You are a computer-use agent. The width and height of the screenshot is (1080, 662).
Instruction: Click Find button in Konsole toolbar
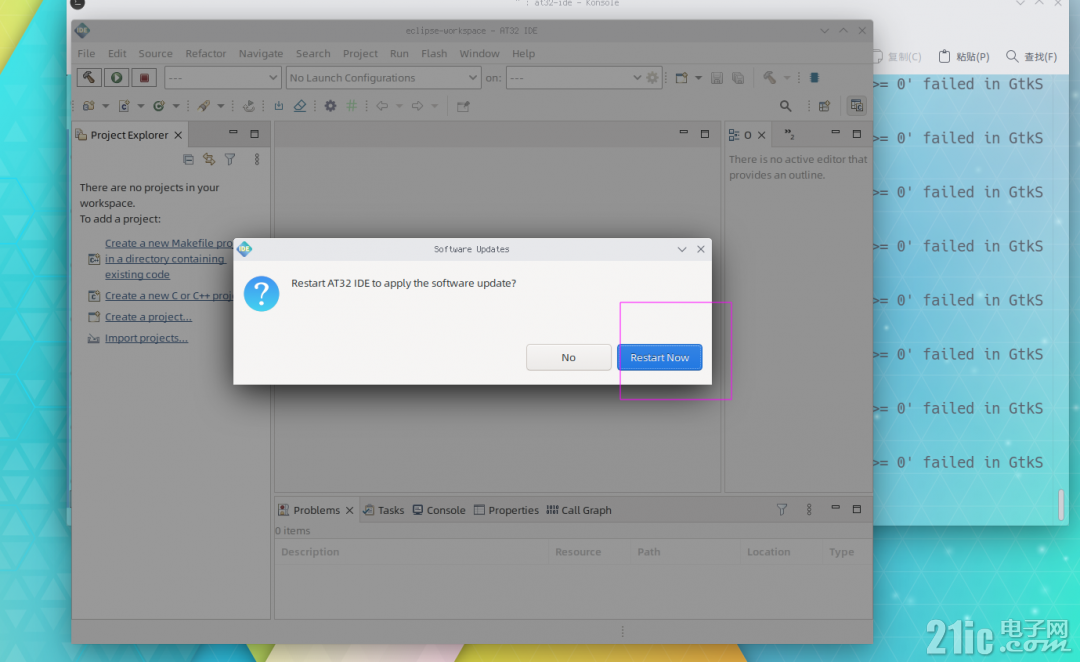(1031, 56)
